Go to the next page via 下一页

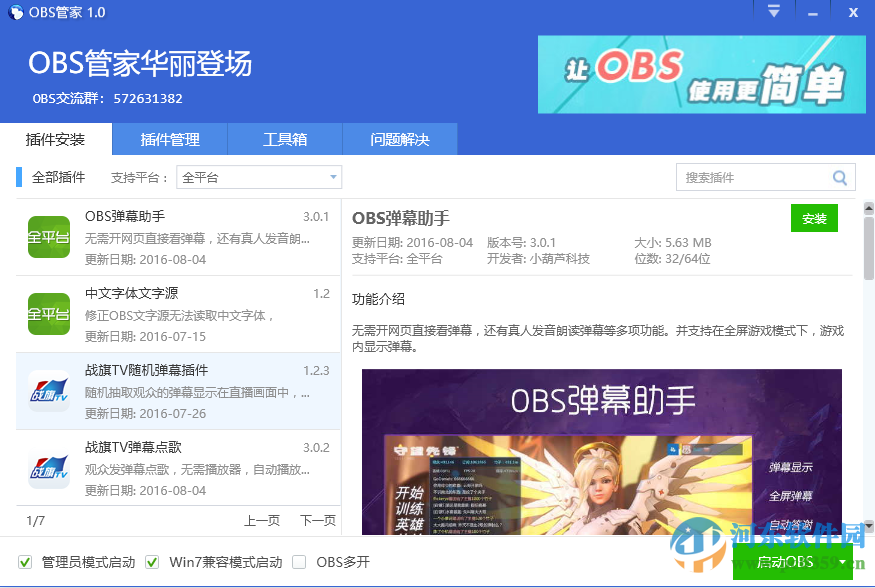[317, 520]
